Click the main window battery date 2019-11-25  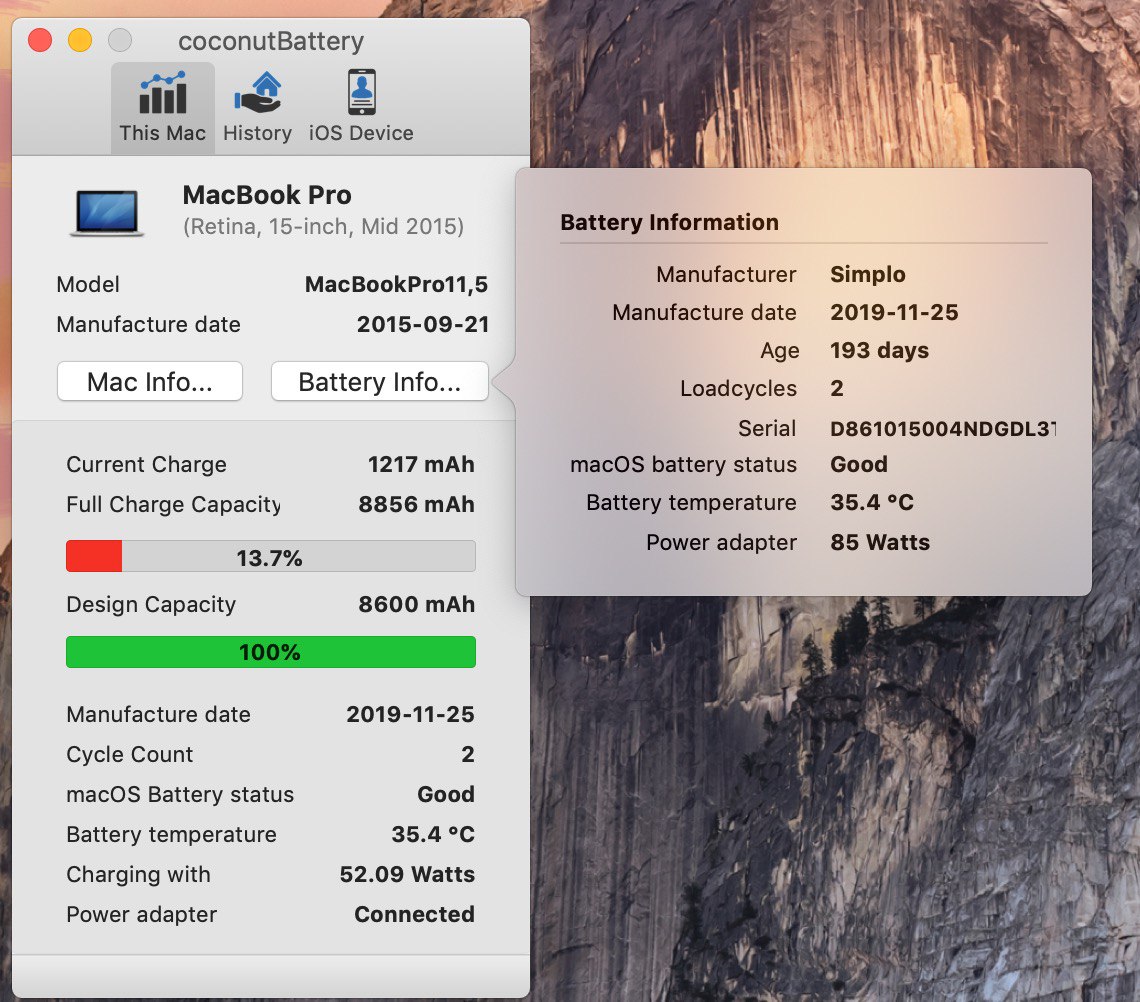(x=410, y=714)
